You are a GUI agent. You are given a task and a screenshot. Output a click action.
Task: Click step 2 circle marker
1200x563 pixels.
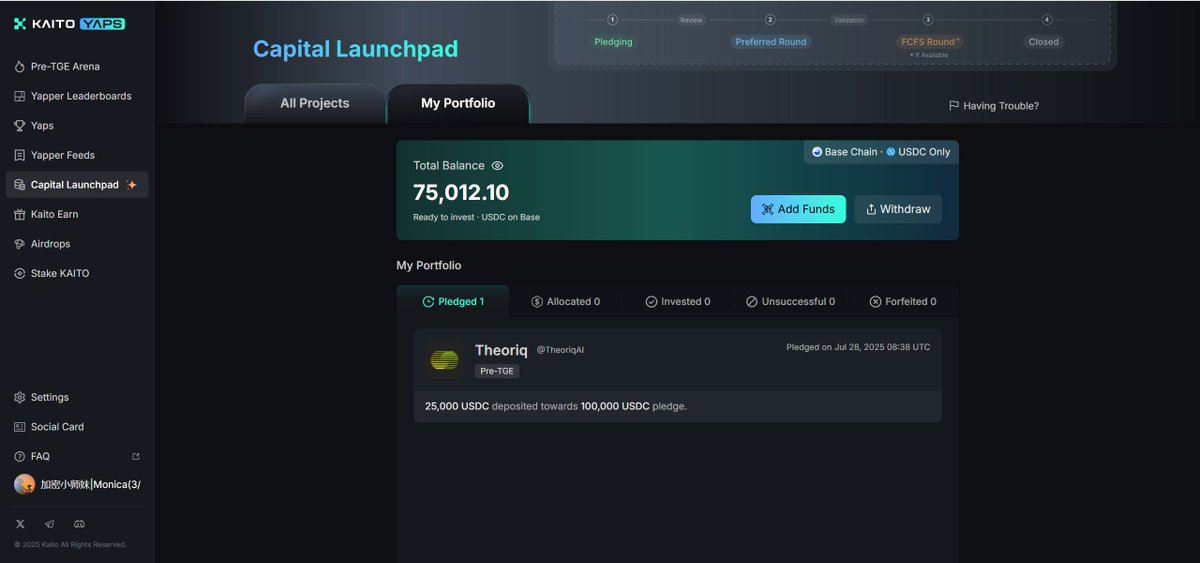770,20
